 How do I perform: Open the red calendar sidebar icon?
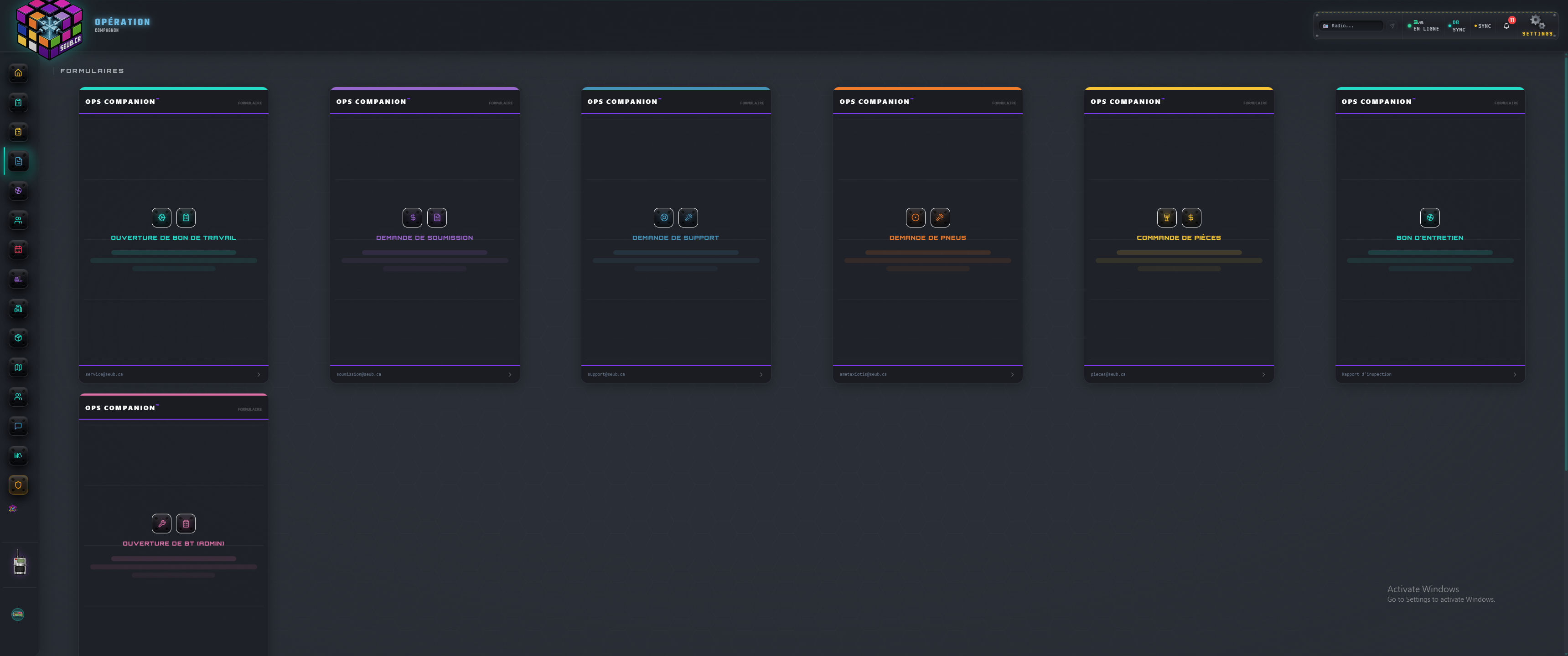point(18,249)
